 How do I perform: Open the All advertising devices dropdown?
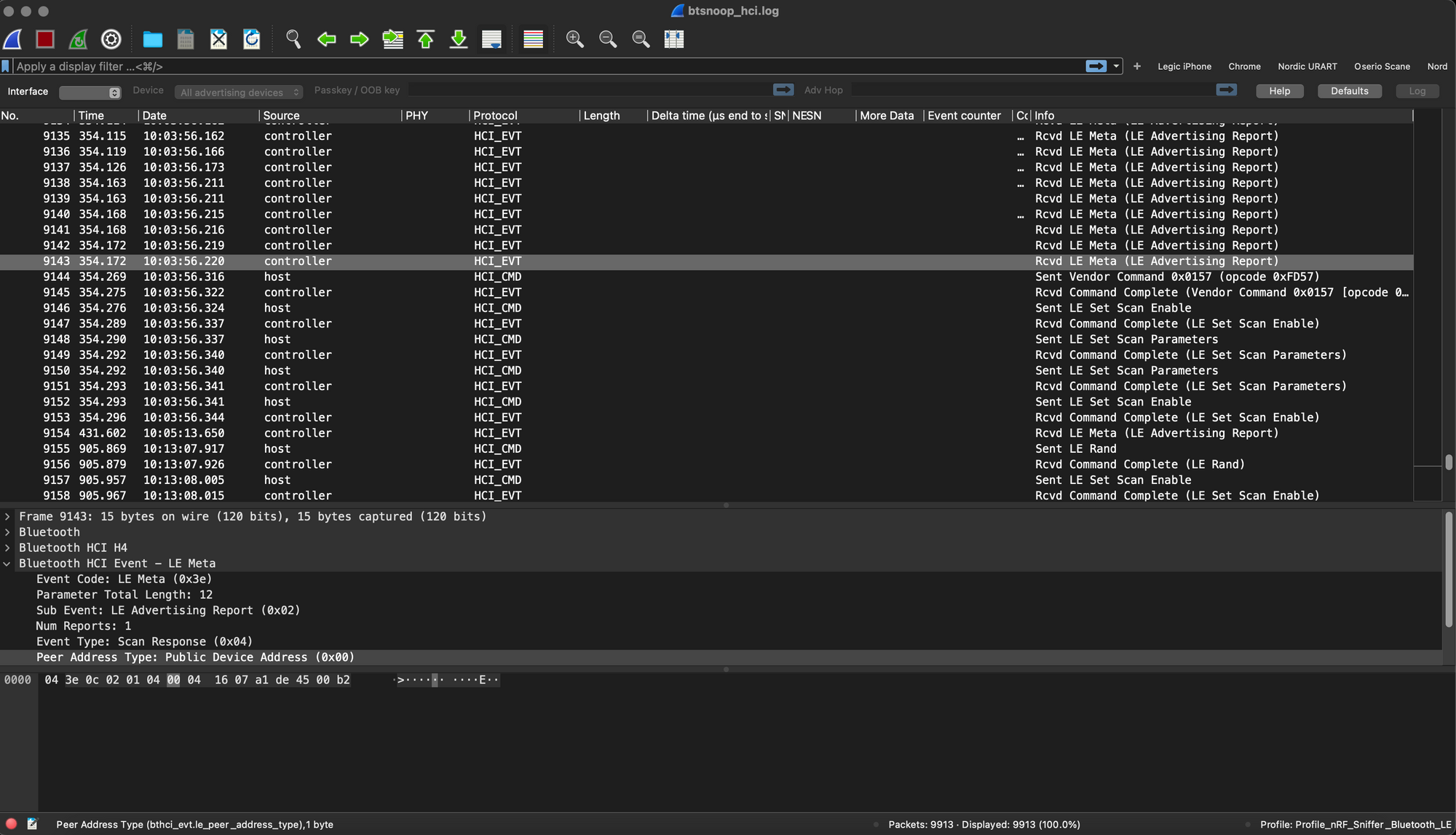coord(239,92)
